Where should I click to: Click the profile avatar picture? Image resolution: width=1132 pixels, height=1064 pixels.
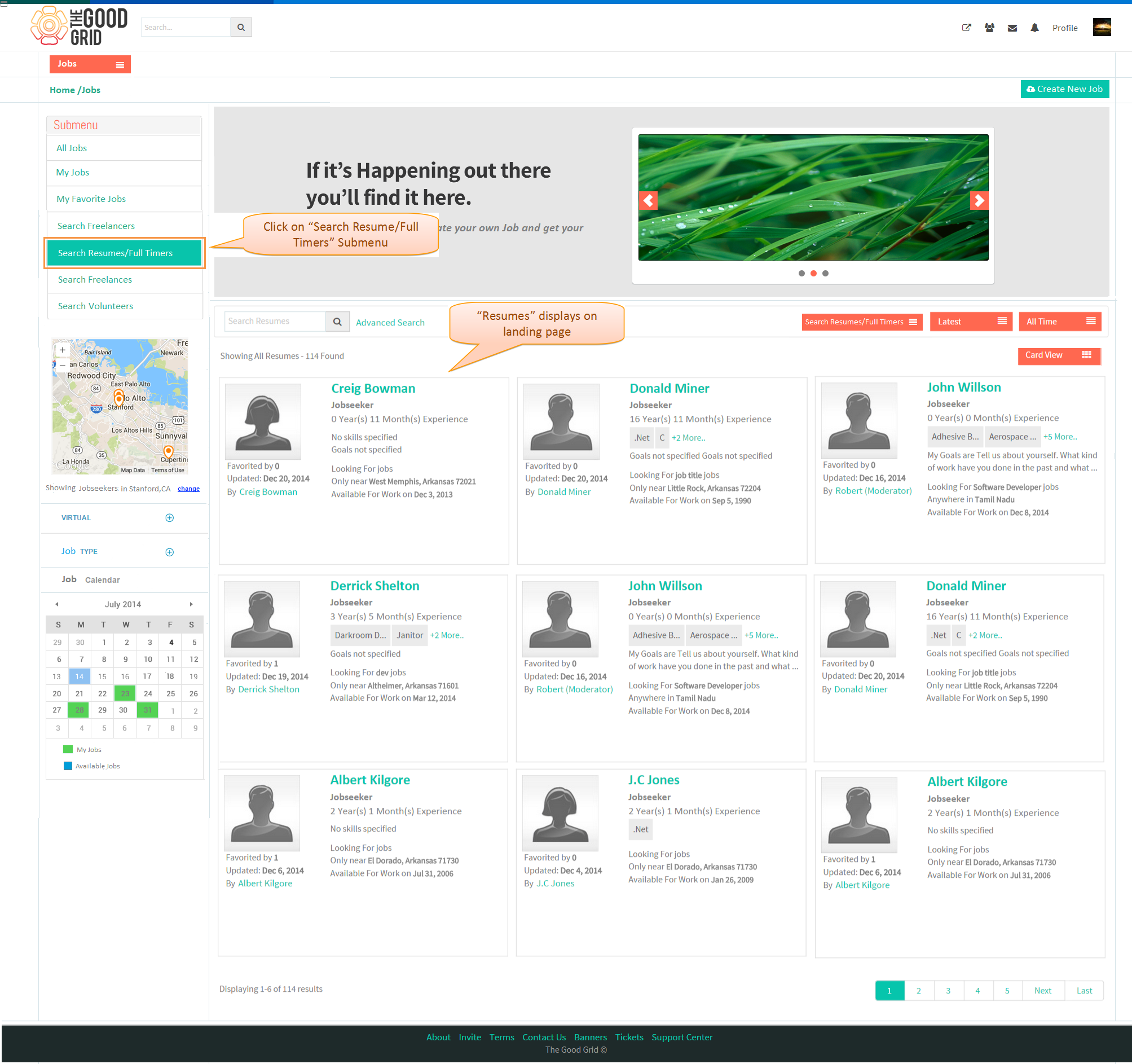[1101, 27]
